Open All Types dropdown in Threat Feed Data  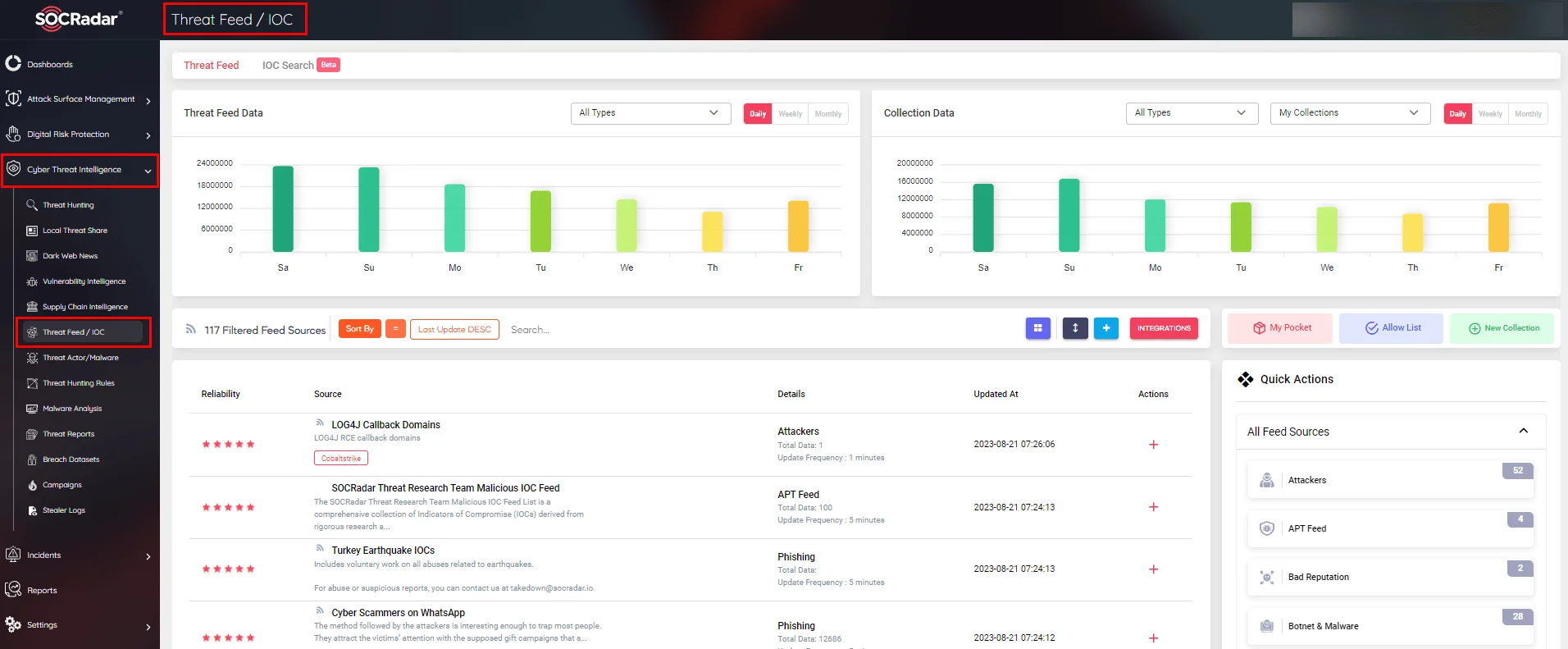[650, 113]
